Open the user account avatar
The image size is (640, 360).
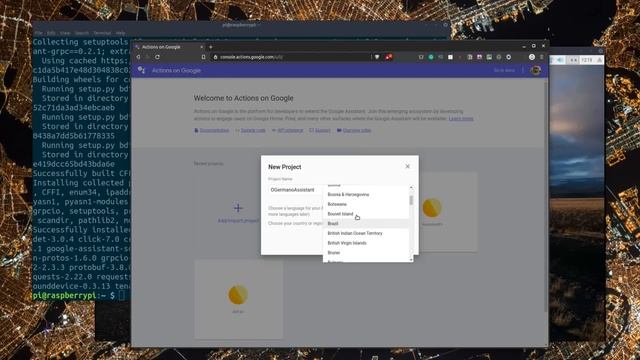[536, 70]
